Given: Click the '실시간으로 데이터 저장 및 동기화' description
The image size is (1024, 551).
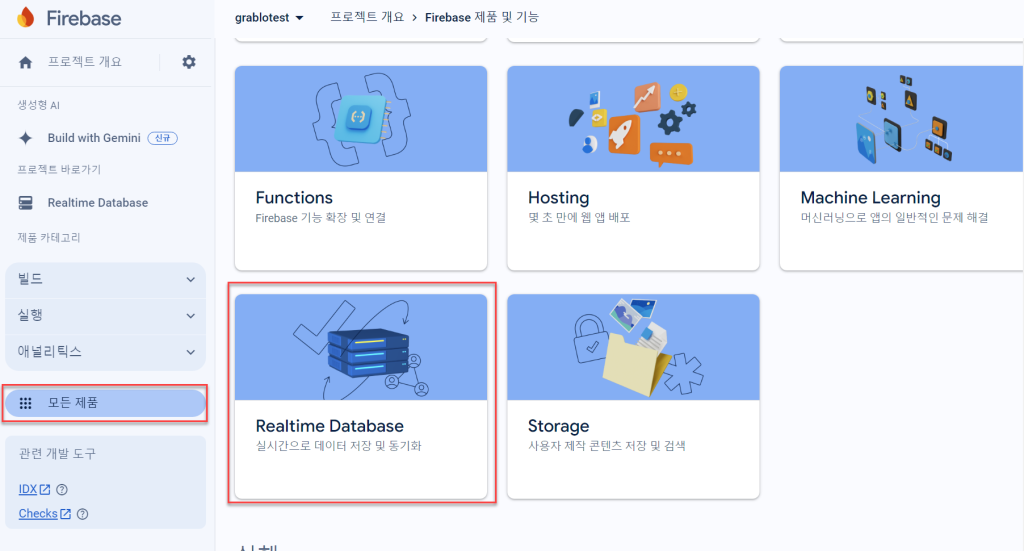Looking at the screenshot, I should pyautogui.click(x=338, y=446).
